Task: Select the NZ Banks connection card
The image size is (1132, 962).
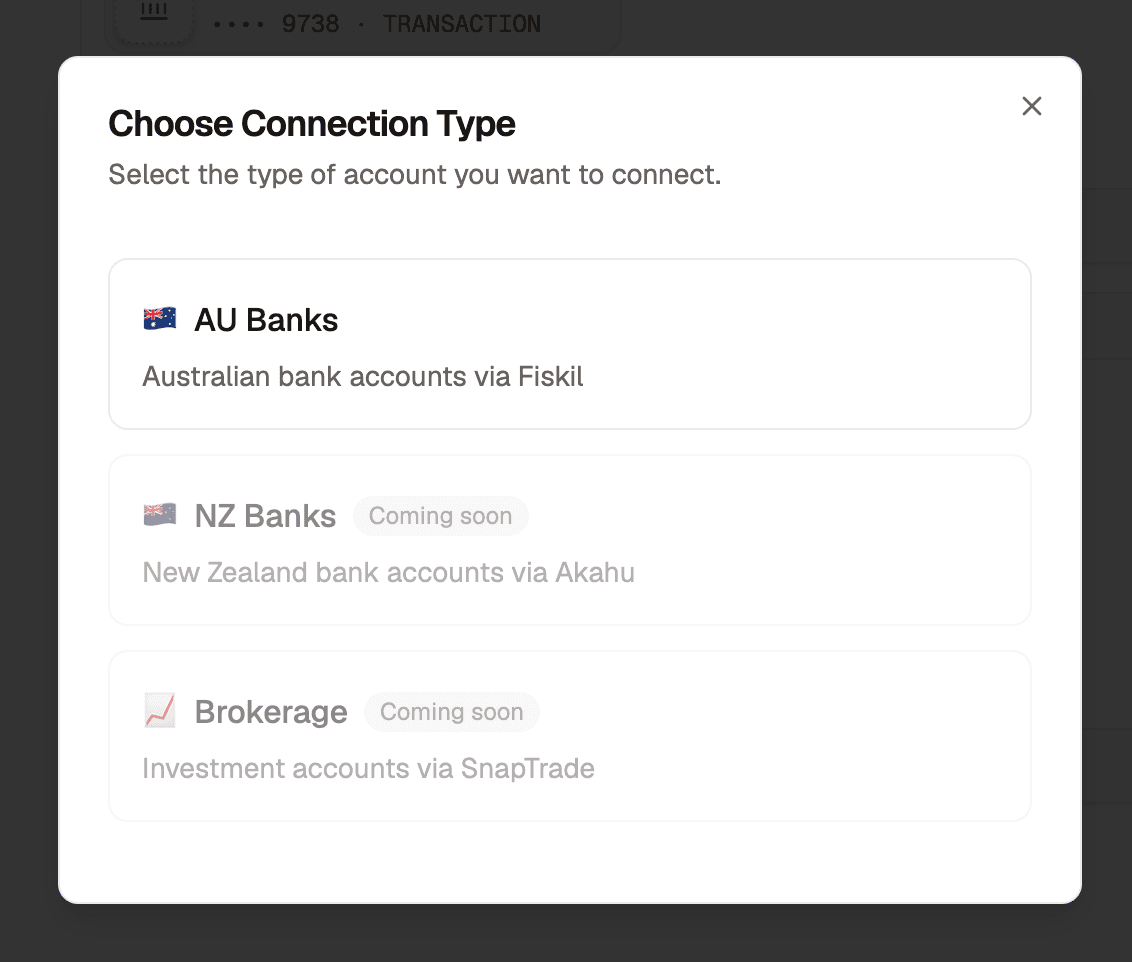Action: [x=569, y=540]
